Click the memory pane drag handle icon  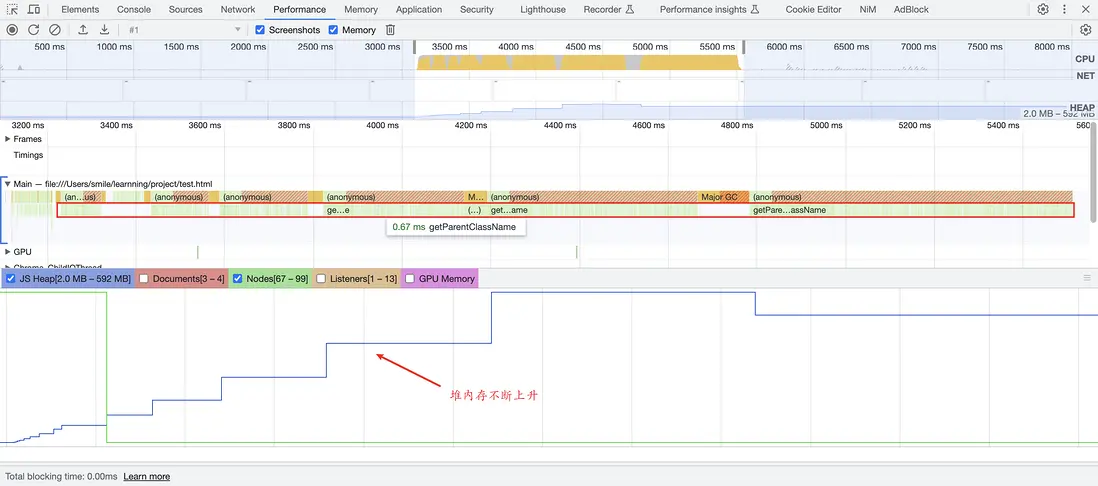[x=1087, y=278]
